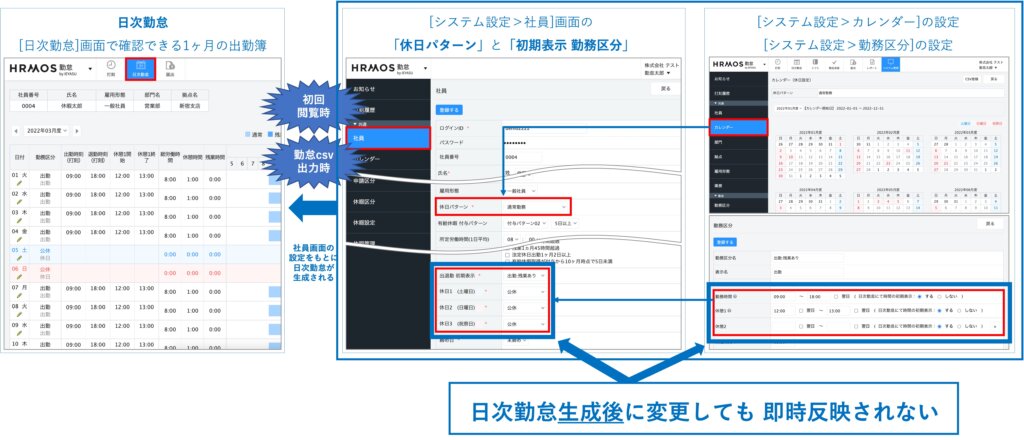
Task: Expand the 休日1（土曜日） dropdown
Action: coord(526,292)
